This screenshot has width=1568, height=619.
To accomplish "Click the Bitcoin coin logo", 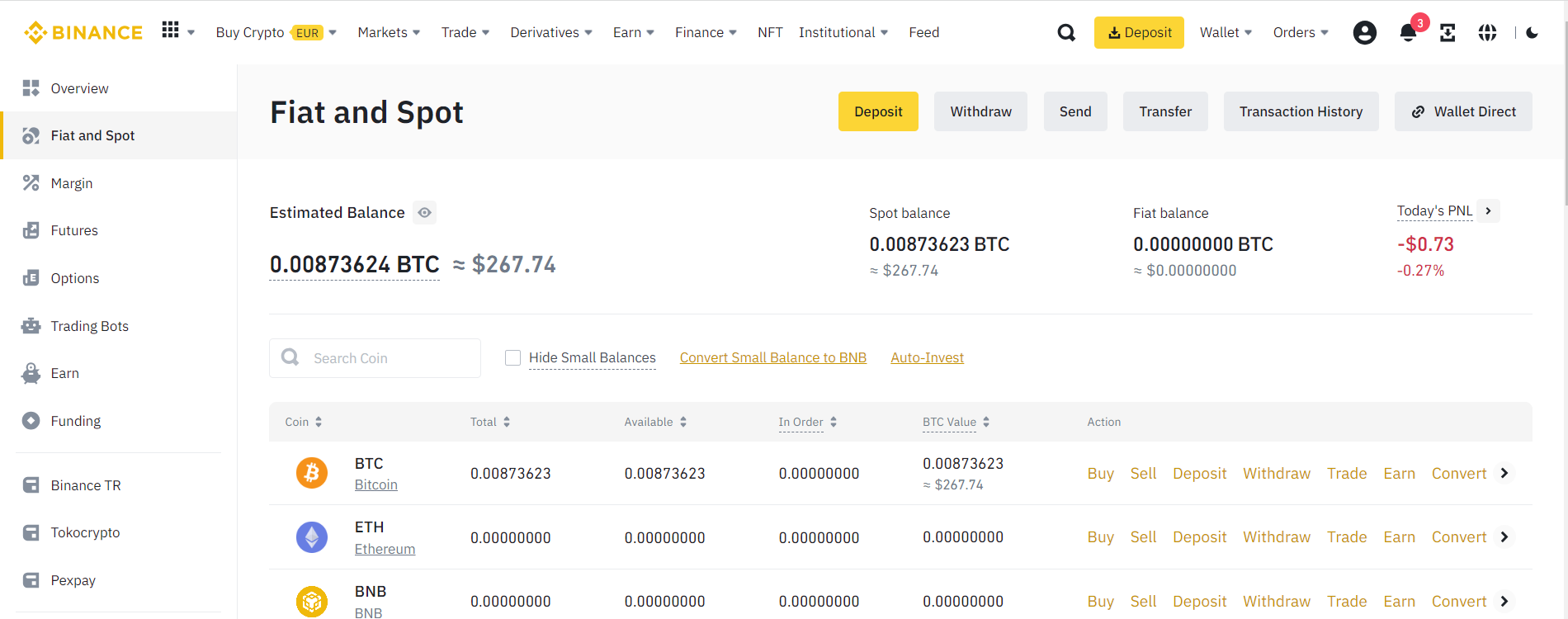I will (x=312, y=473).
